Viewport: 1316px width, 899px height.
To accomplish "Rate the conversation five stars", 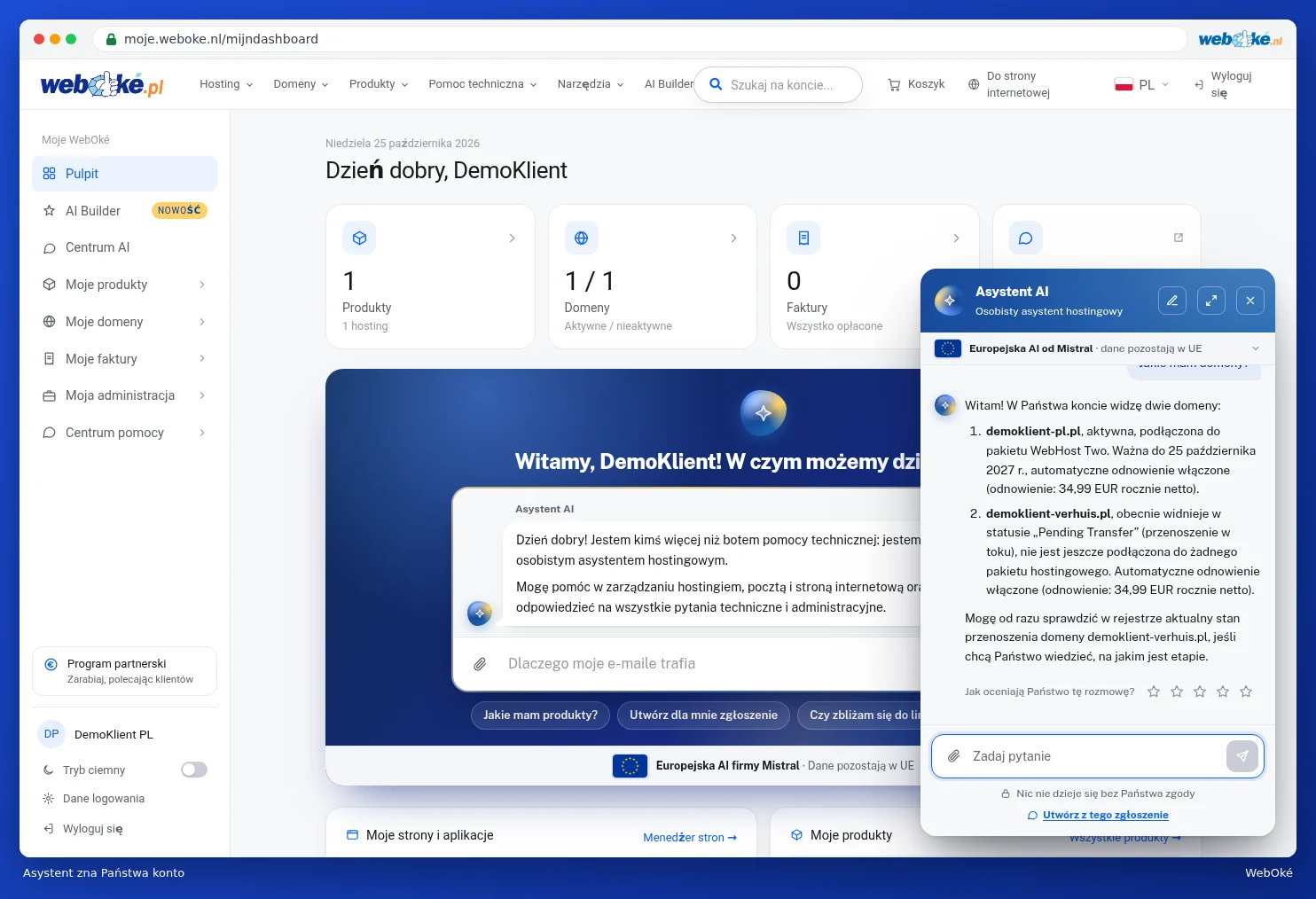I will click(x=1246, y=692).
